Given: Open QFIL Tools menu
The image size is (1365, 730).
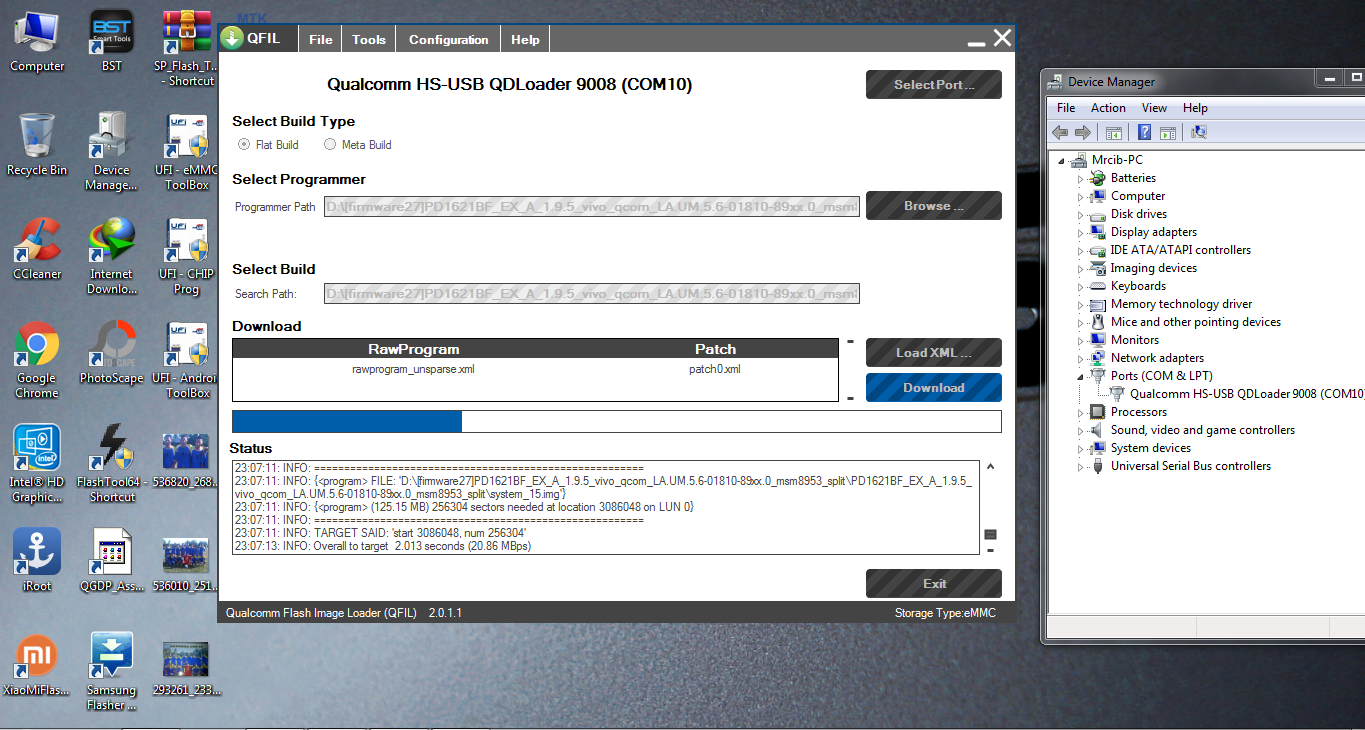Looking at the screenshot, I should [x=369, y=40].
